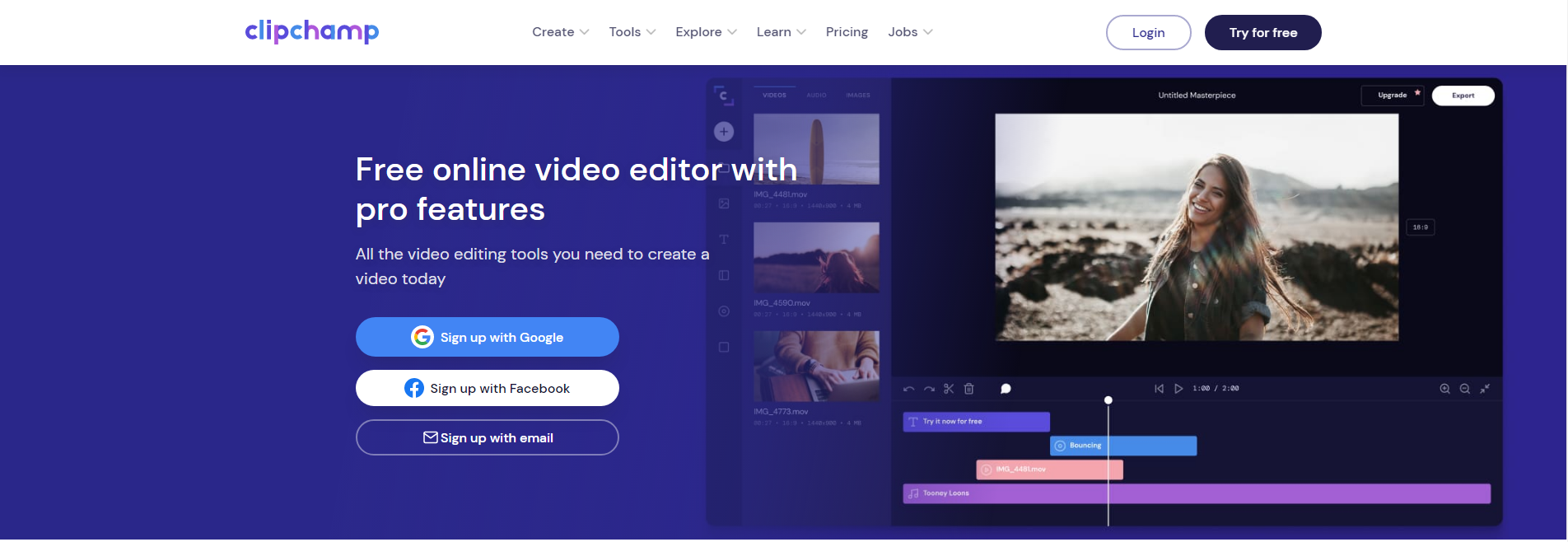The height and width of the screenshot is (542, 1568).
Task: Click the IMG_4481.mov file name in media list
Action: (x=780, y=194)
